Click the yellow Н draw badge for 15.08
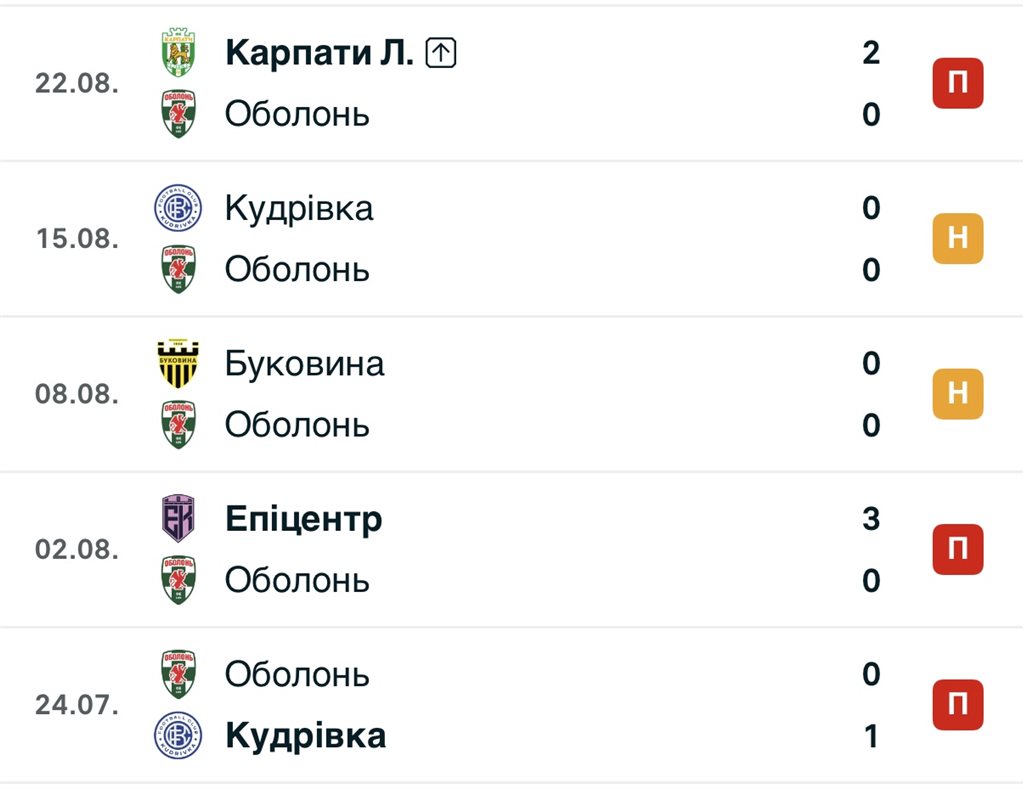This screenshot has width=1024, height=789. 957,238
